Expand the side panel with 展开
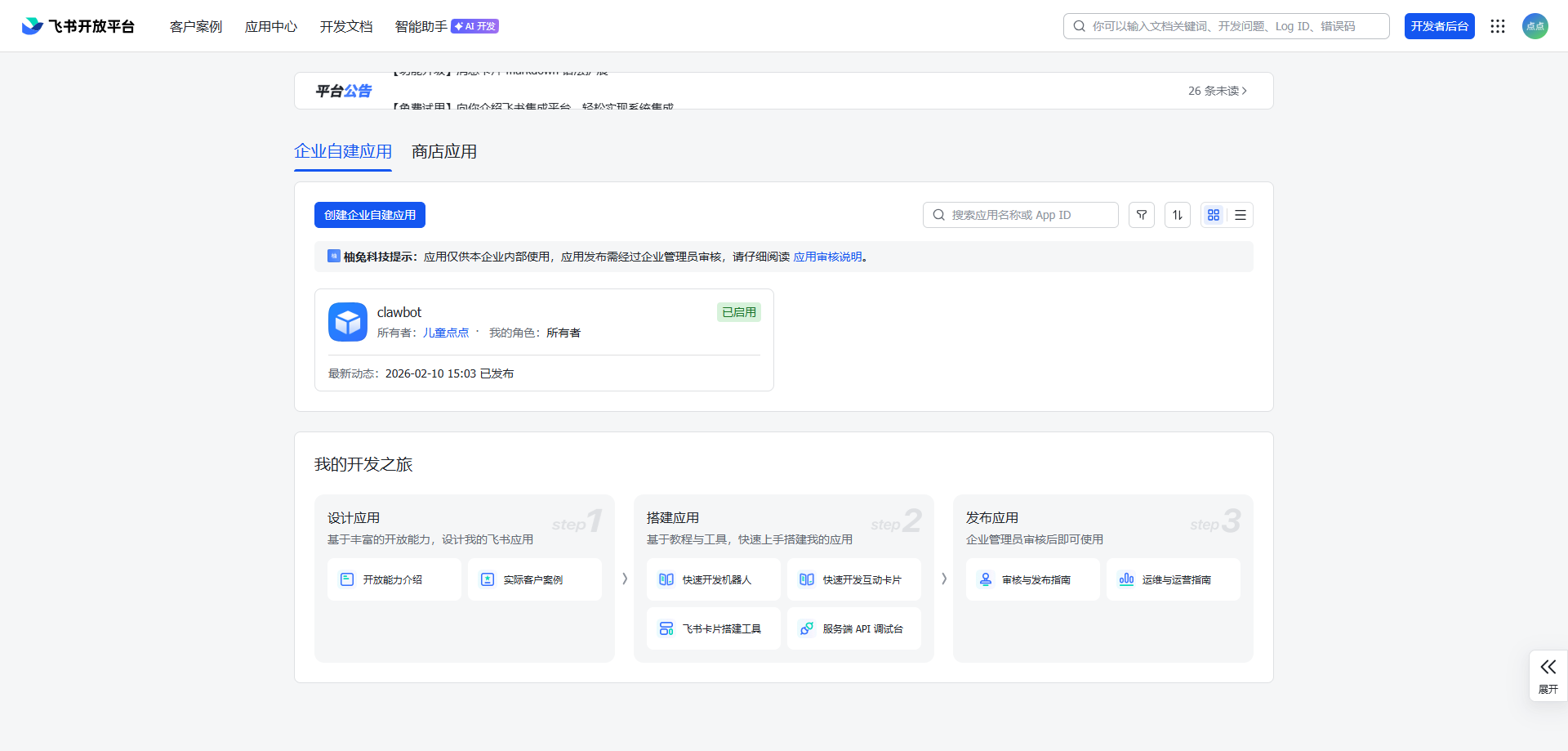Viewport: 1568px width, 751px height. coord(1548,676)
